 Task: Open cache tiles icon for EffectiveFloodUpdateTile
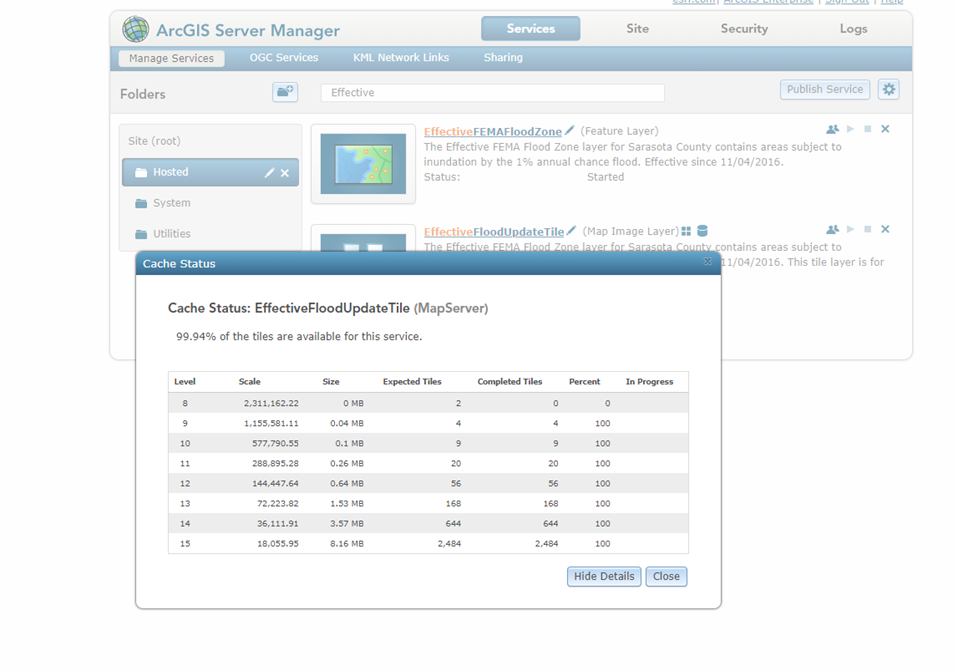click(685, 230)
